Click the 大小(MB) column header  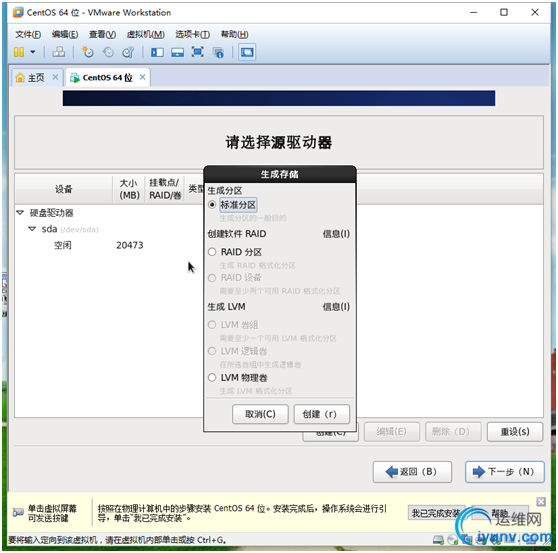point(129,189)
